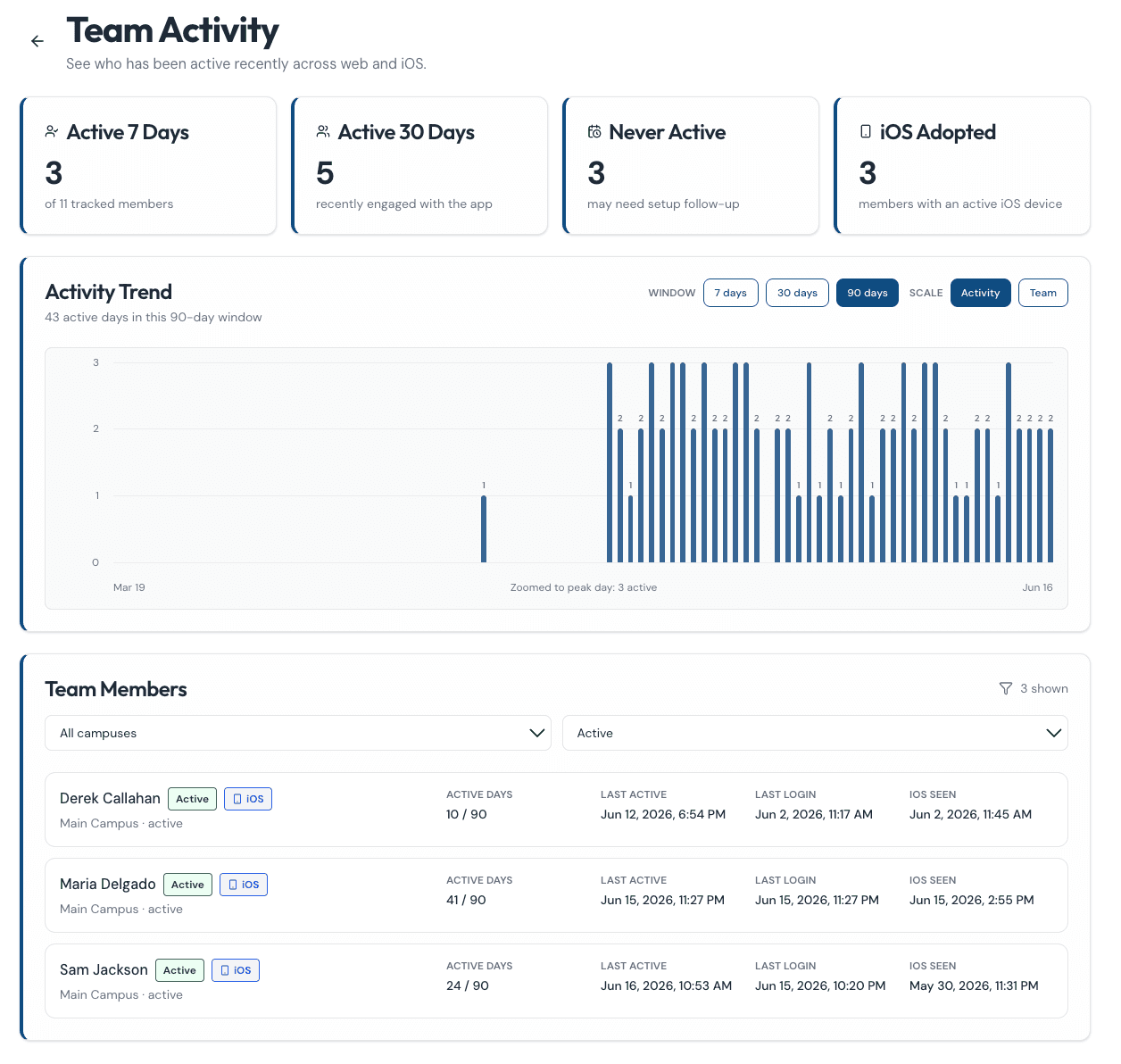1121x1064 pixels.
Task: Click '43 active days in this 90-day window'
Action: pos(154,317)
